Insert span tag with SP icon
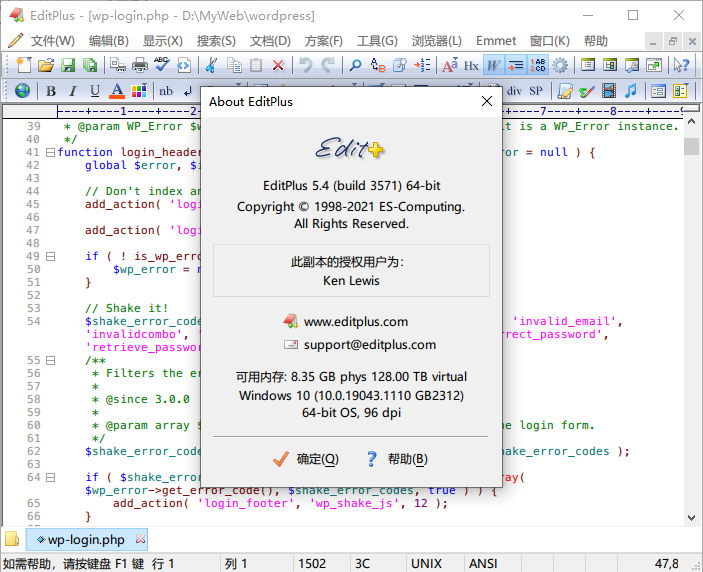 536,91
